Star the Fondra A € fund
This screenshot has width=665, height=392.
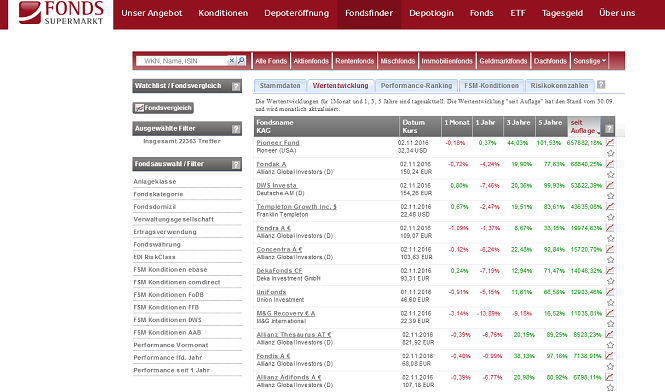click(610, 238)
